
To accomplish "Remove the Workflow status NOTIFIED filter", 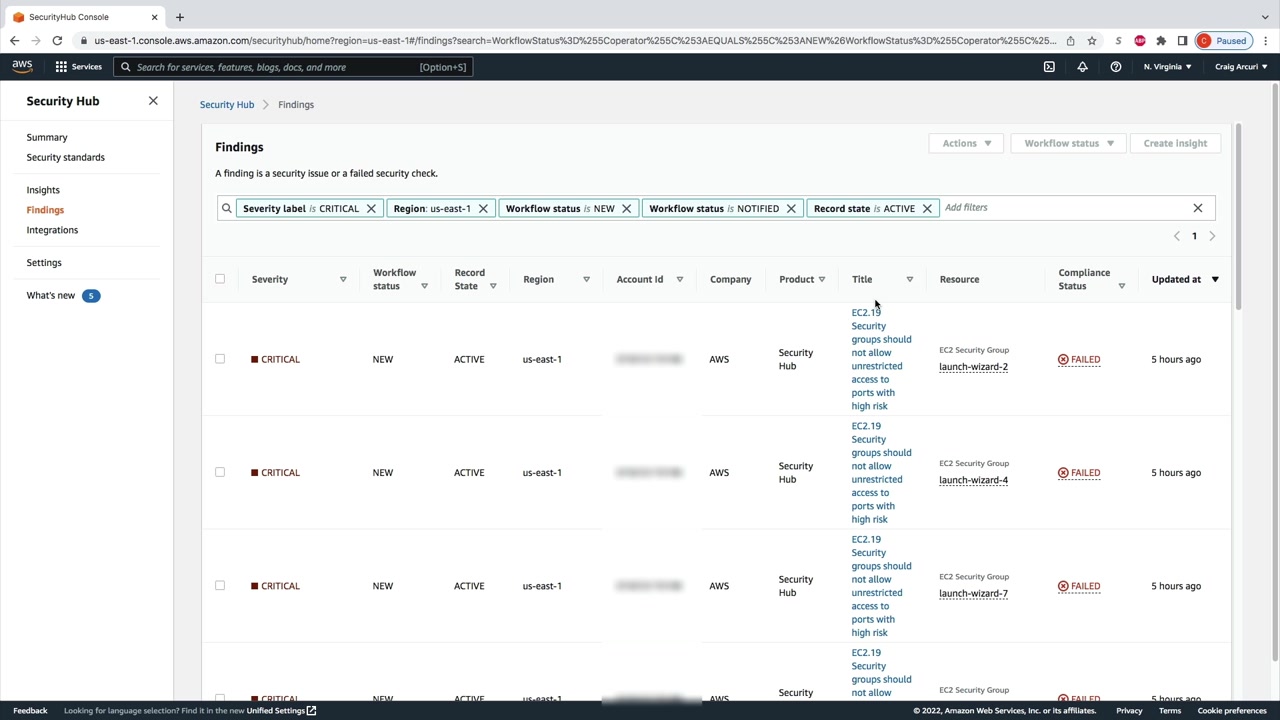I will click(x=791, y=208).
